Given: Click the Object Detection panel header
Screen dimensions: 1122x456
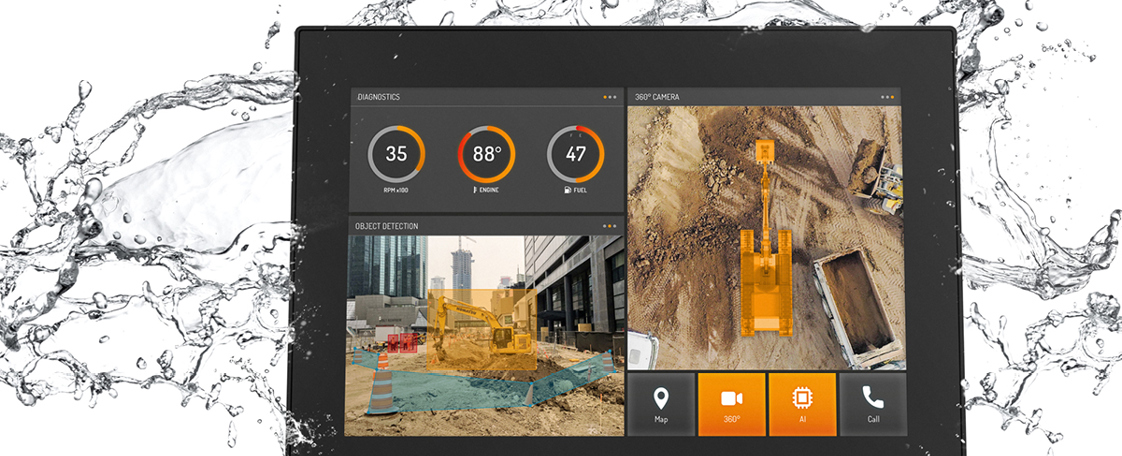Looking at the screenshot, I should (387, 226).
